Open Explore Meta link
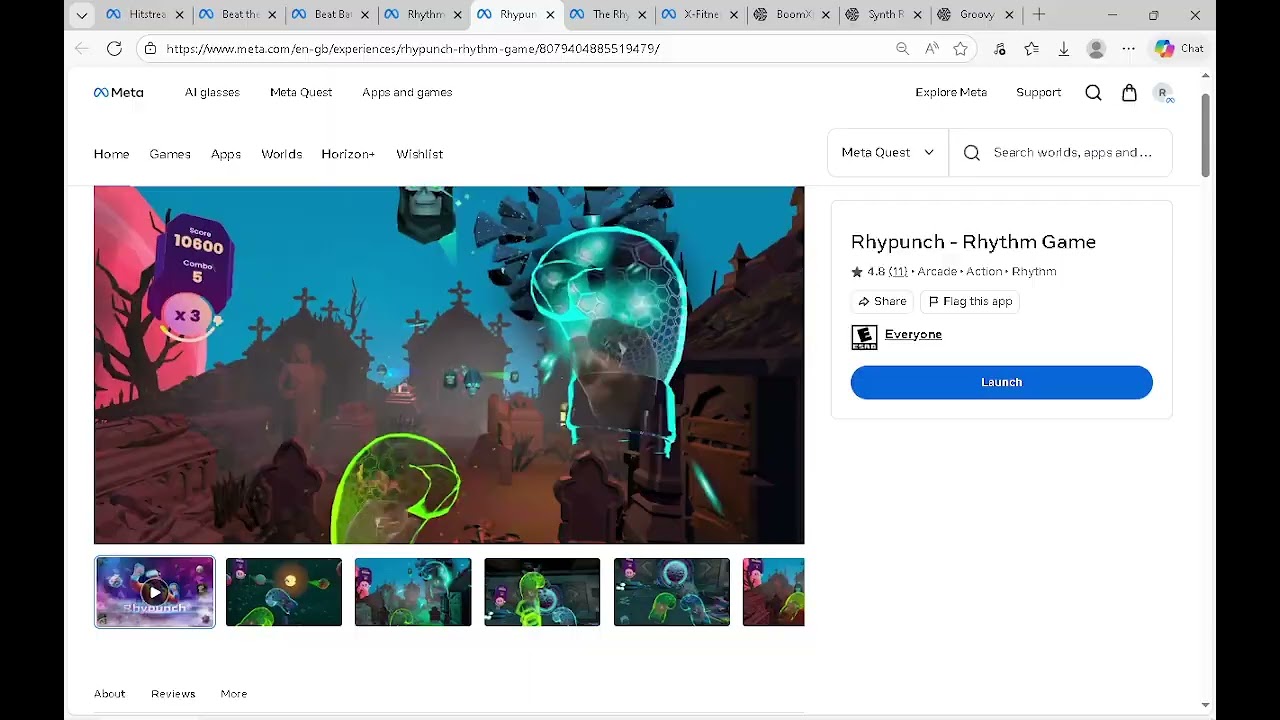Viewport: 1280px width, 720px height. coord(951,92)
